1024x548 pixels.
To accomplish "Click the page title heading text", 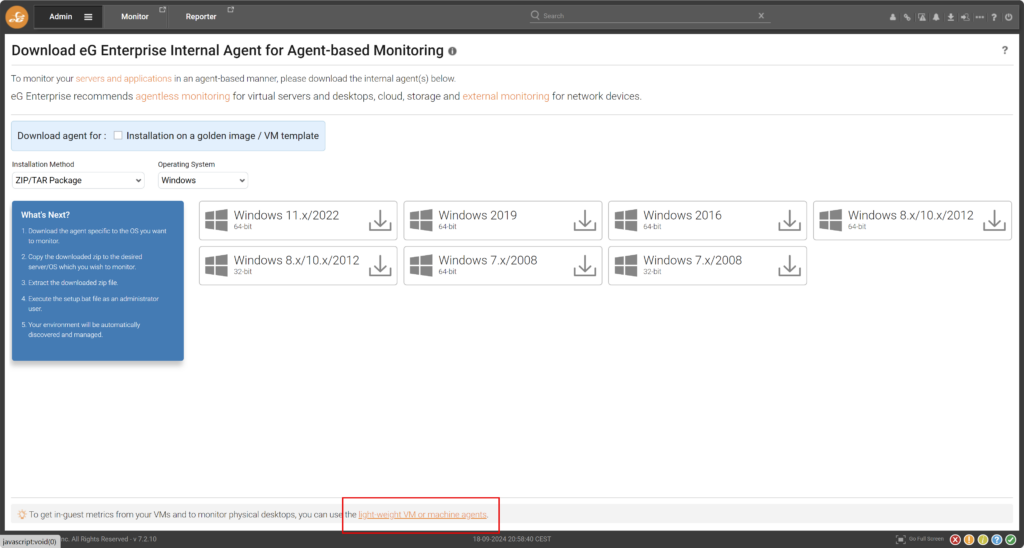I will pos(227,50).
